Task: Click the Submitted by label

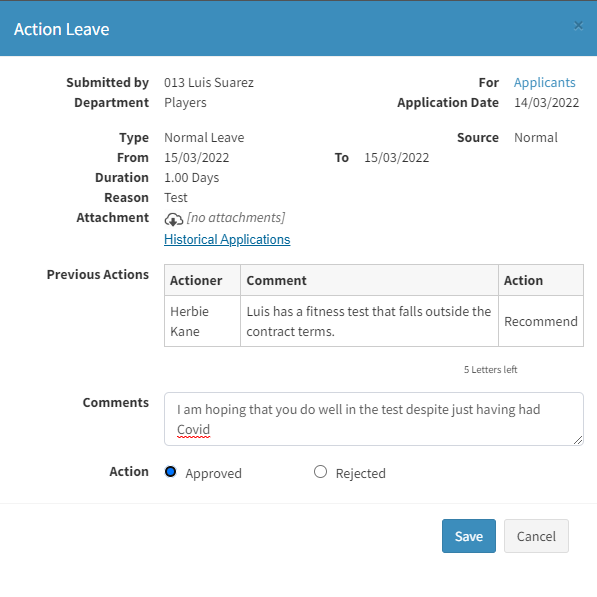Action: tap(108, 83)
